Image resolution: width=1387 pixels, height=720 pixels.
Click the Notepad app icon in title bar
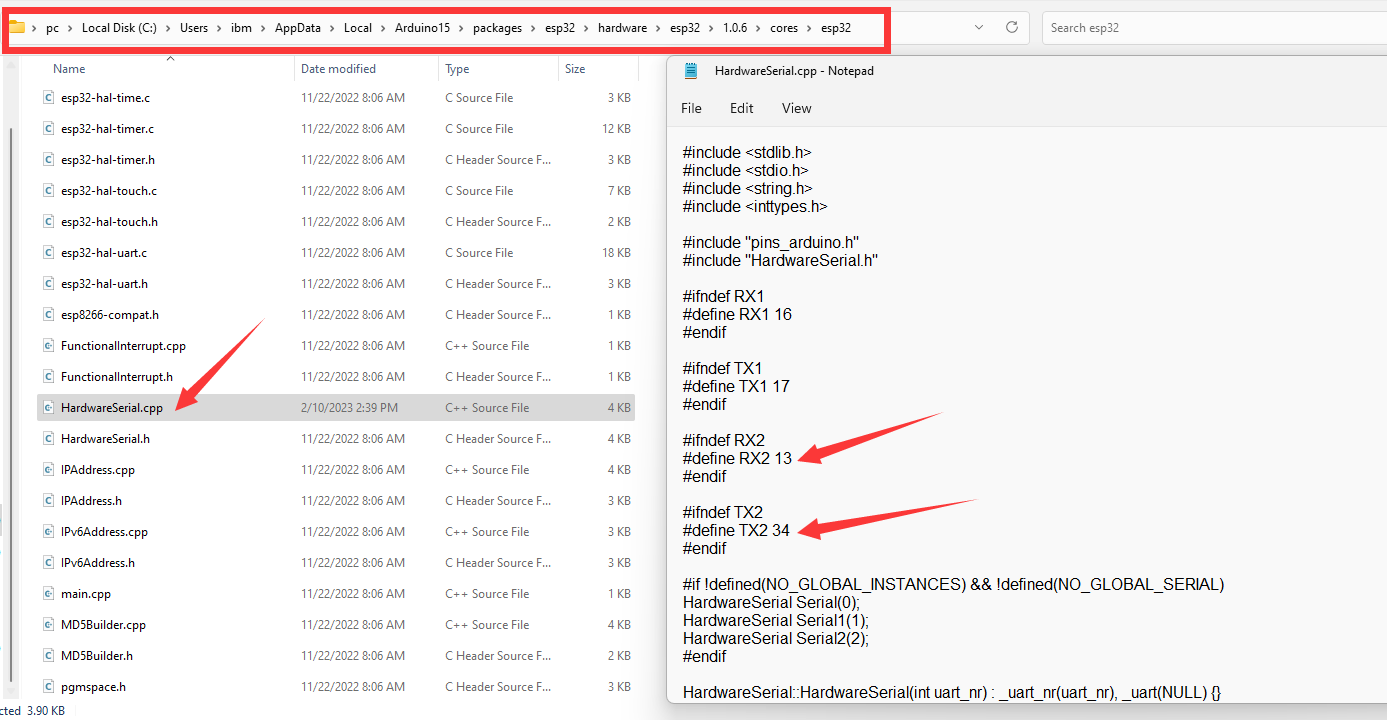(x=691, y=71)
